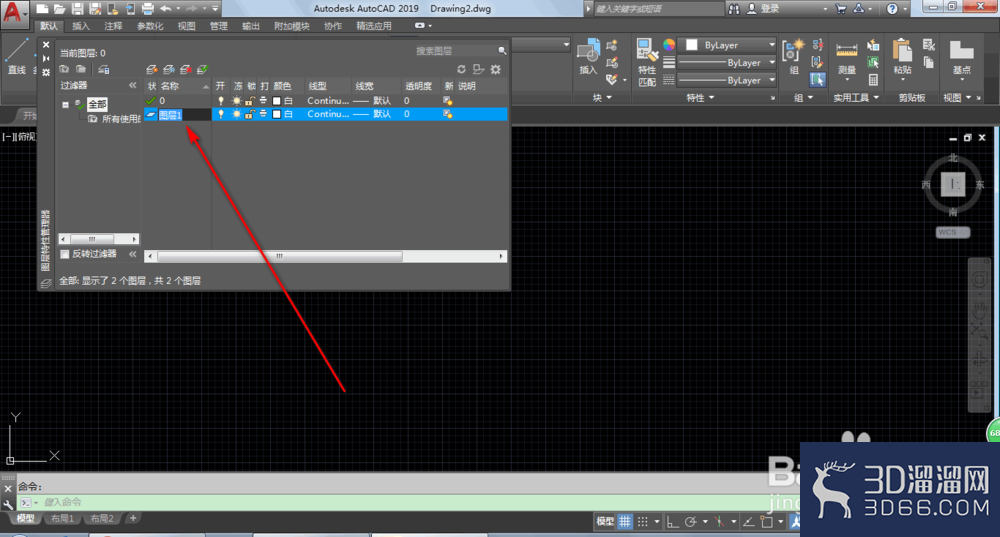Expand the Properties (特性) panel arrow
1000x537 pixels.
pos(711,98)
